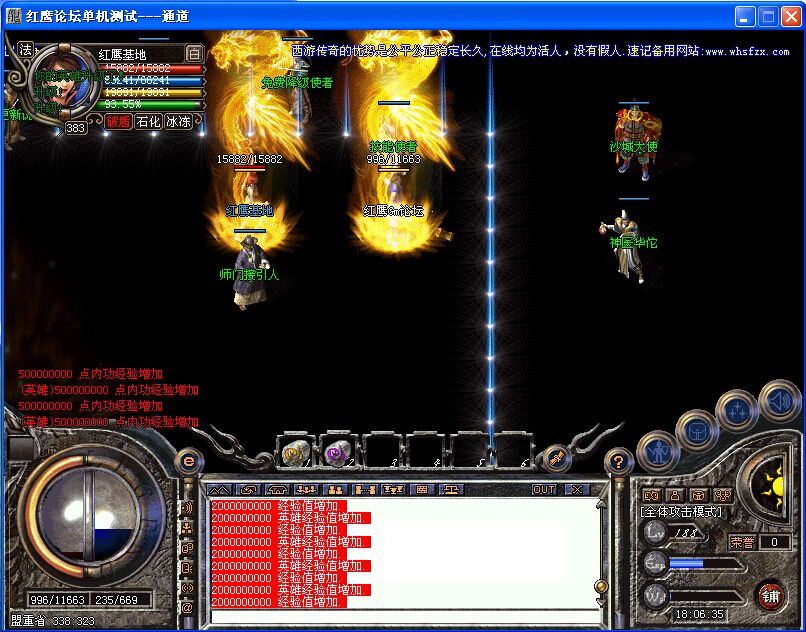This screenshot has height=632, width=806.
Task: Click the 白 button beside hero name
Action: (x=194, y=54)
